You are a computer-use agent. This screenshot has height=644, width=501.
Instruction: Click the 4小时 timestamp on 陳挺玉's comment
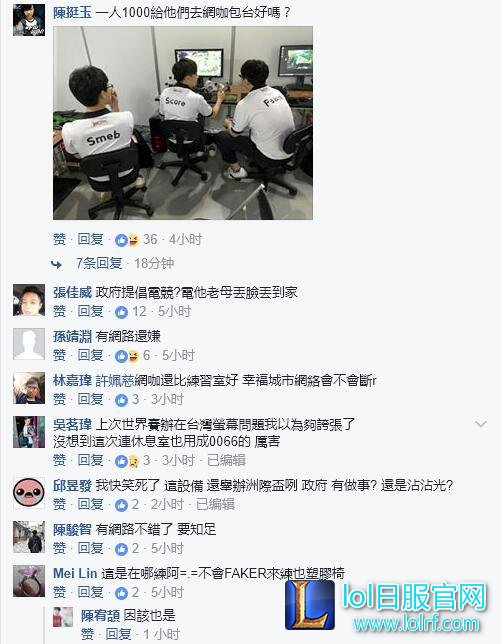click(x=186, y=239)
